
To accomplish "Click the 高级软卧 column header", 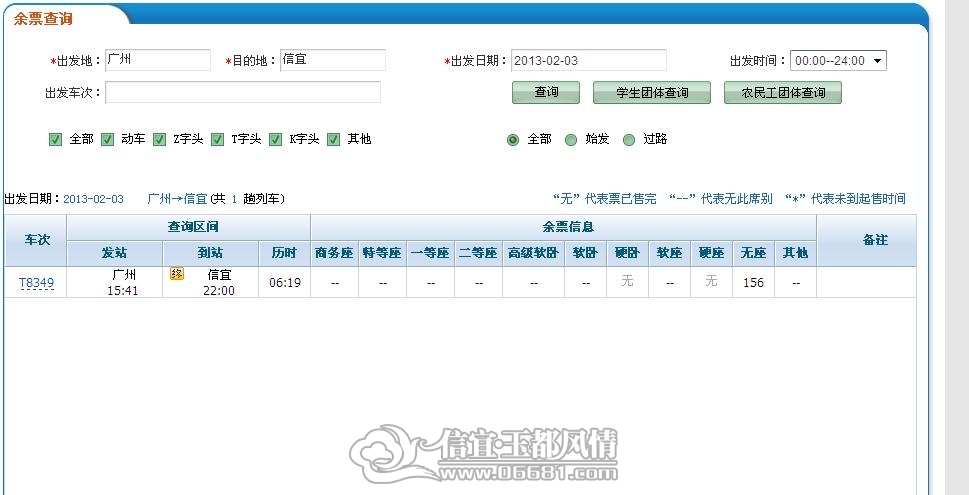I will pyautogui.click(x=533, y=253).
